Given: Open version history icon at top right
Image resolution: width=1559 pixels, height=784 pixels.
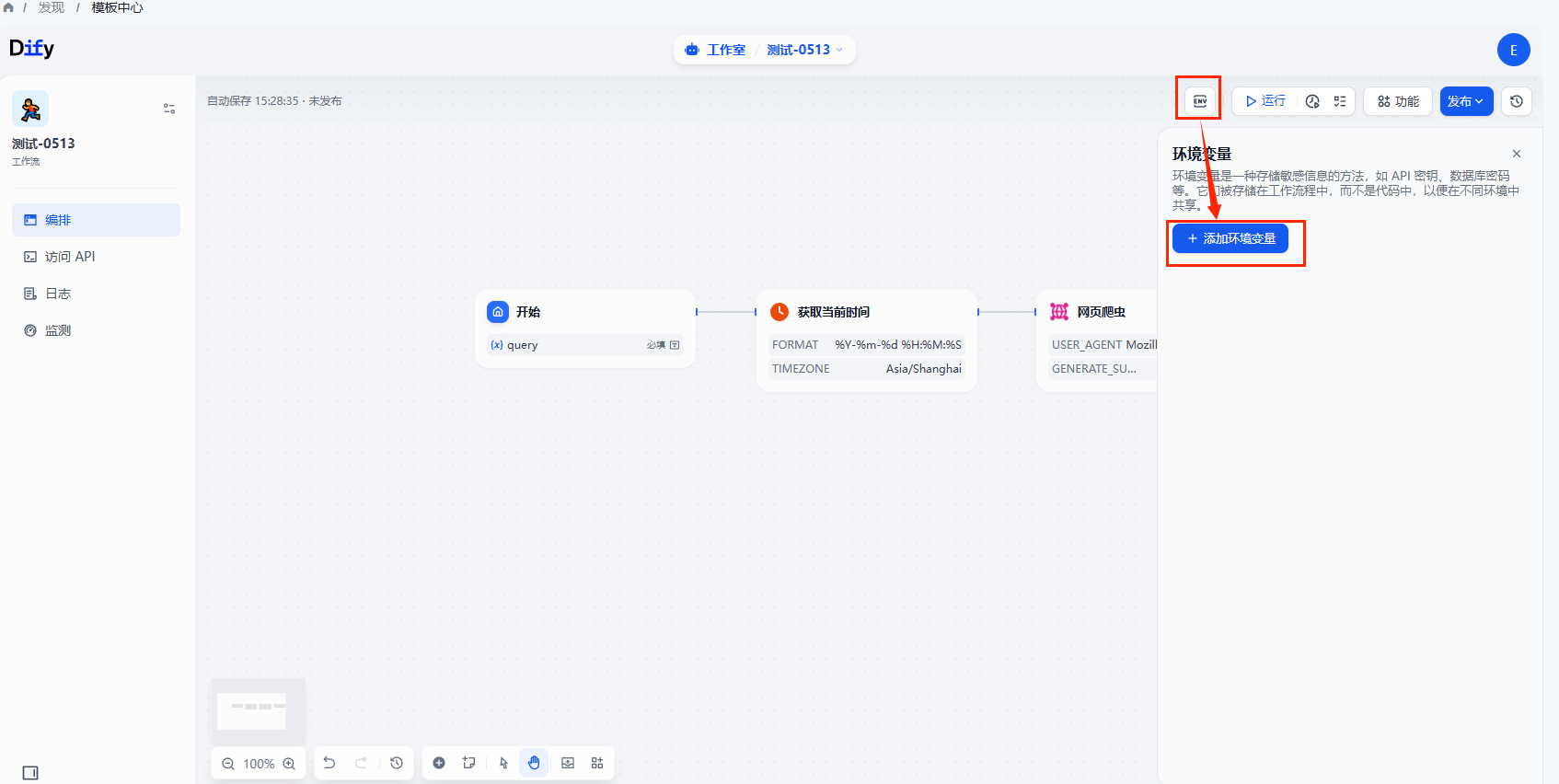Looking at the screenshot, I should tap(1517, 101).
